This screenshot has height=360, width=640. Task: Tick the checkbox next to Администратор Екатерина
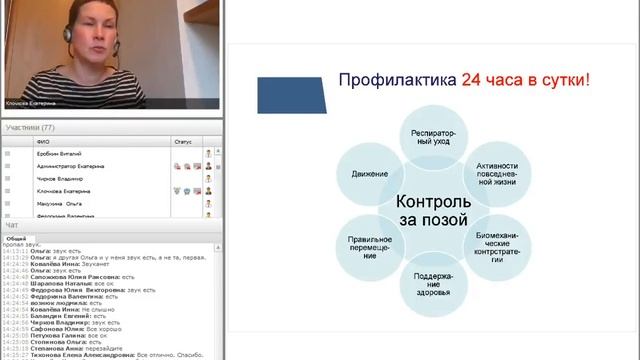[x=7, y=166]
